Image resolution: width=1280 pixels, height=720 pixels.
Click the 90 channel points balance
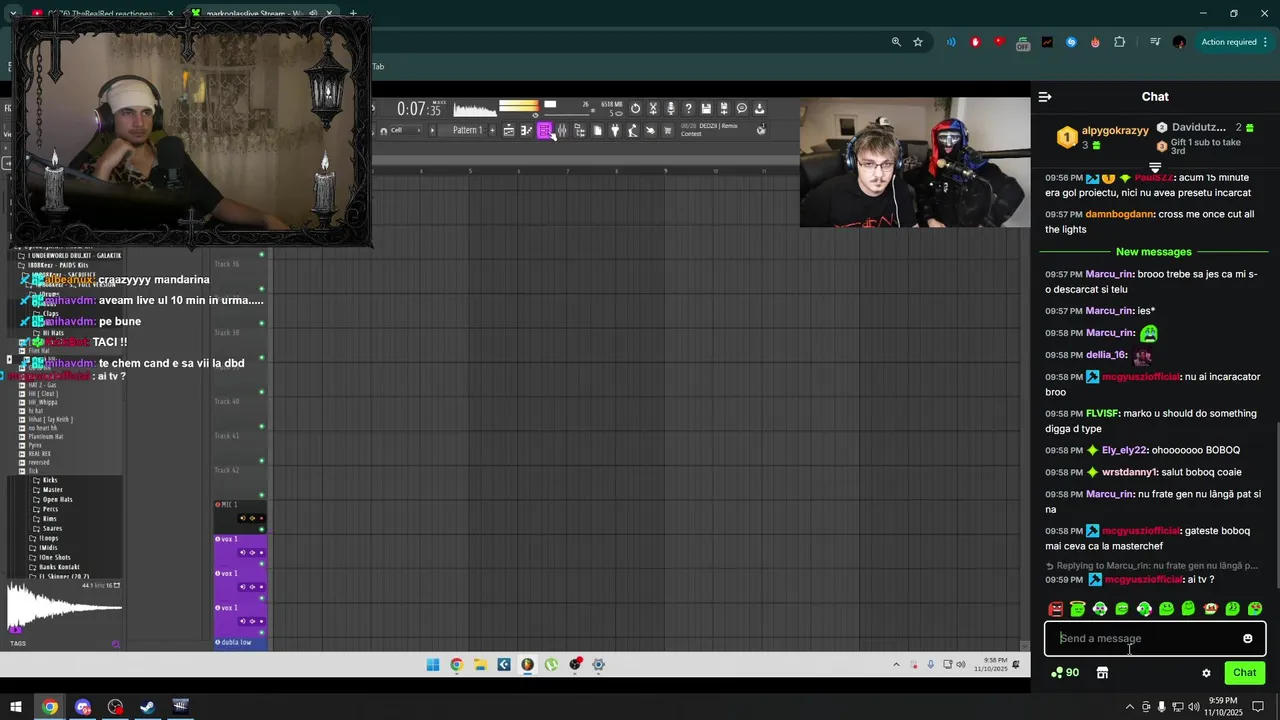(x=1065, y=673)
